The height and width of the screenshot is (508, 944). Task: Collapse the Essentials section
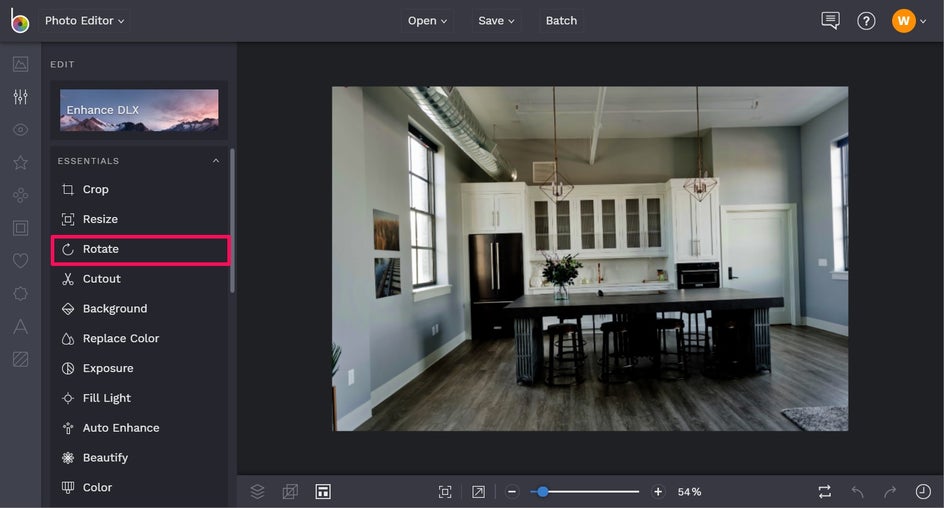pos(216,161)
